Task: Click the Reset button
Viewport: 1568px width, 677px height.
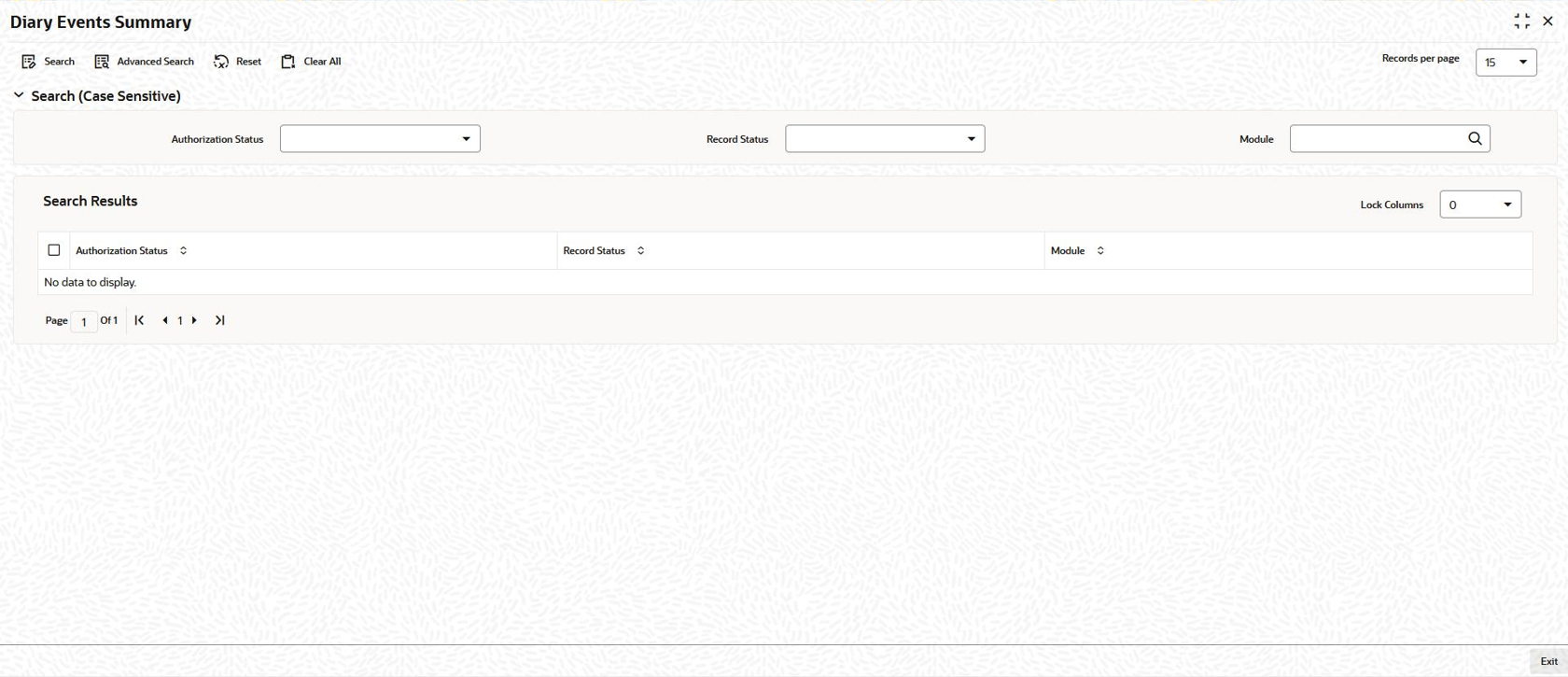Action: pyautogui.click(x=238, y=62)
